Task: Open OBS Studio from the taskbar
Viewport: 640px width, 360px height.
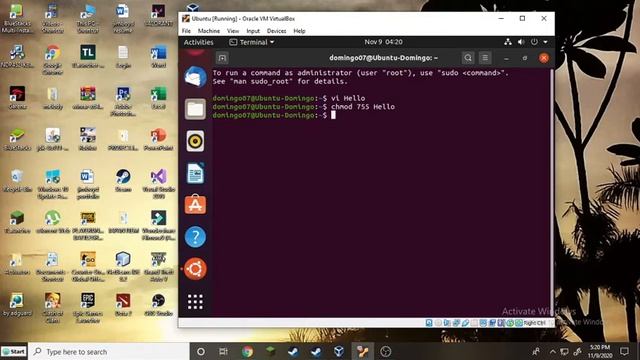Action: [x=385, y=351]
